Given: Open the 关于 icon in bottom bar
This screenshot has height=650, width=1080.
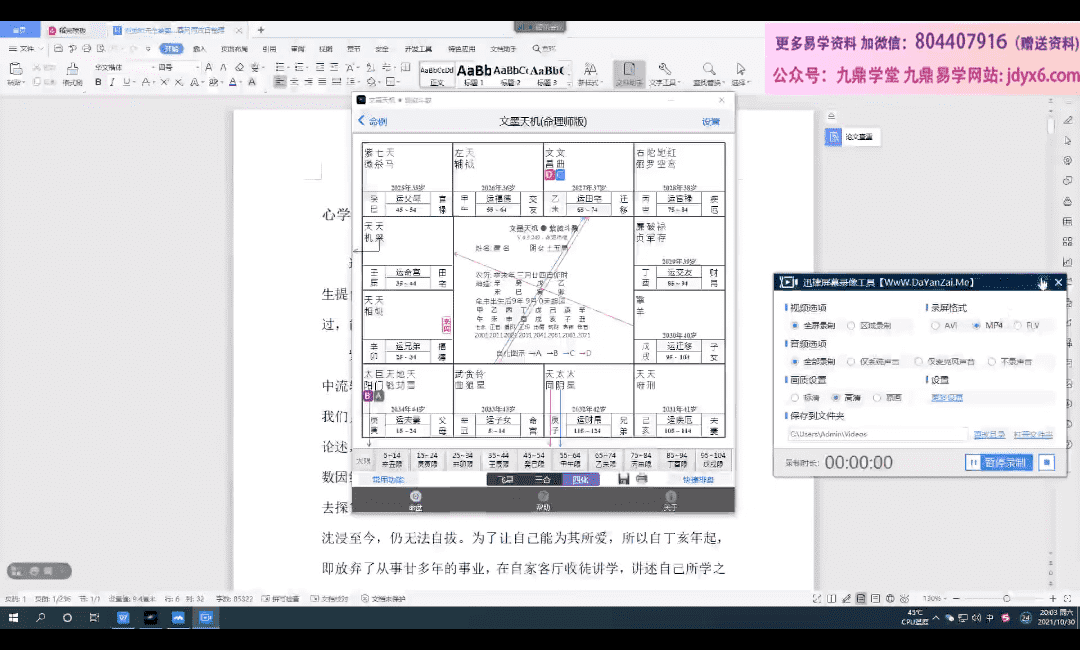Looking at the screenshot, I should [671, 500].
